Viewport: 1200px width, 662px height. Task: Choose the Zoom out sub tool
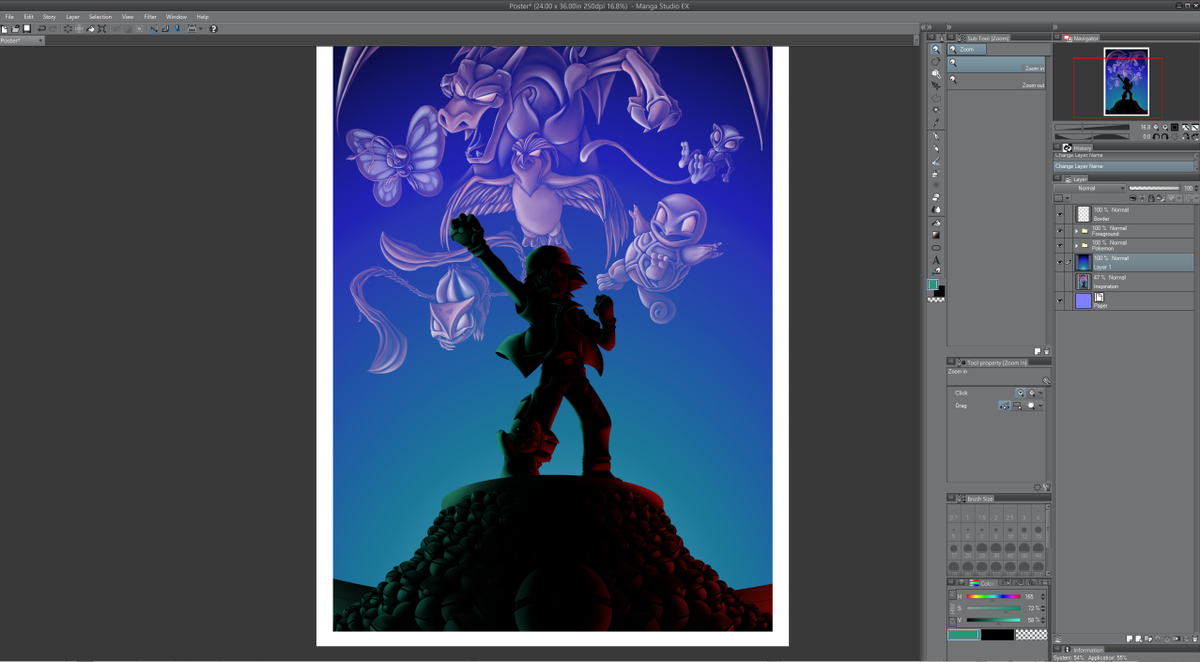pos(997,81)
